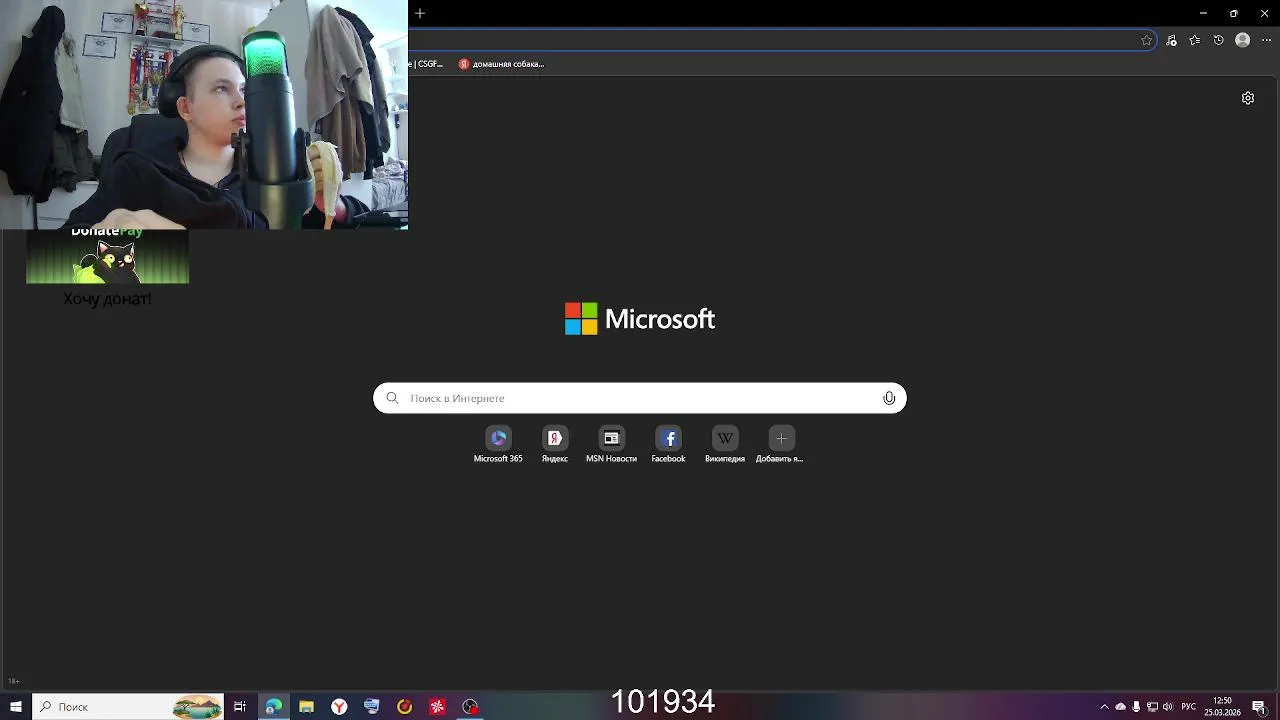Open the OBS recording app in taskbar

pyautogui.click(x=470, y=707)
